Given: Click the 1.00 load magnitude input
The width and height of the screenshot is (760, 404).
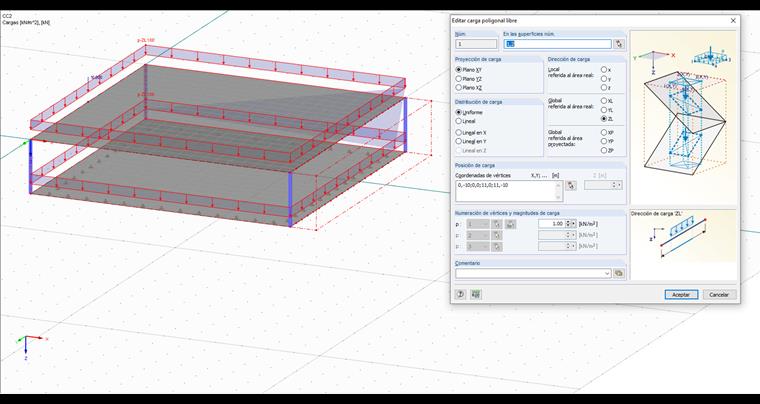Looking at the screenshot, I should point(552,224).
